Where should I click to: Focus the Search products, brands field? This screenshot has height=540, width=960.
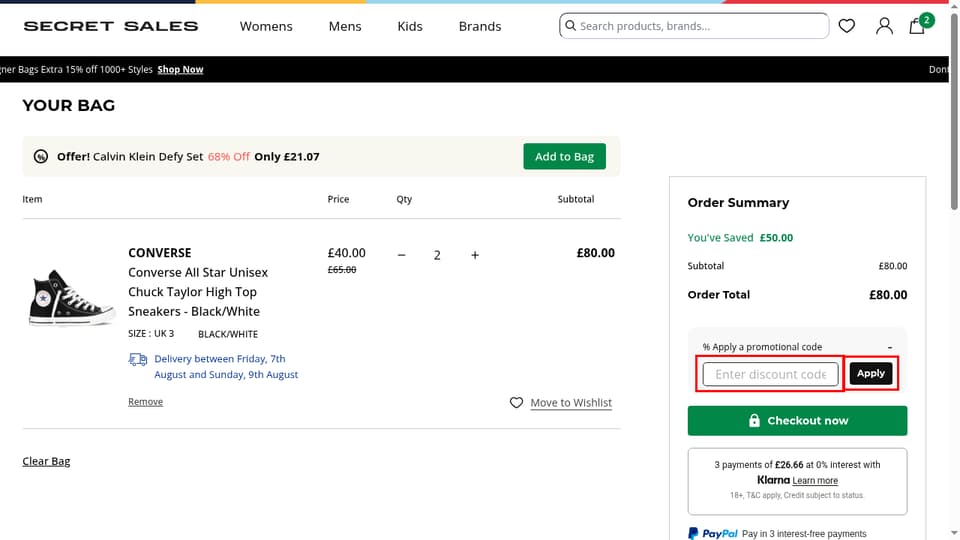(694, 26)
